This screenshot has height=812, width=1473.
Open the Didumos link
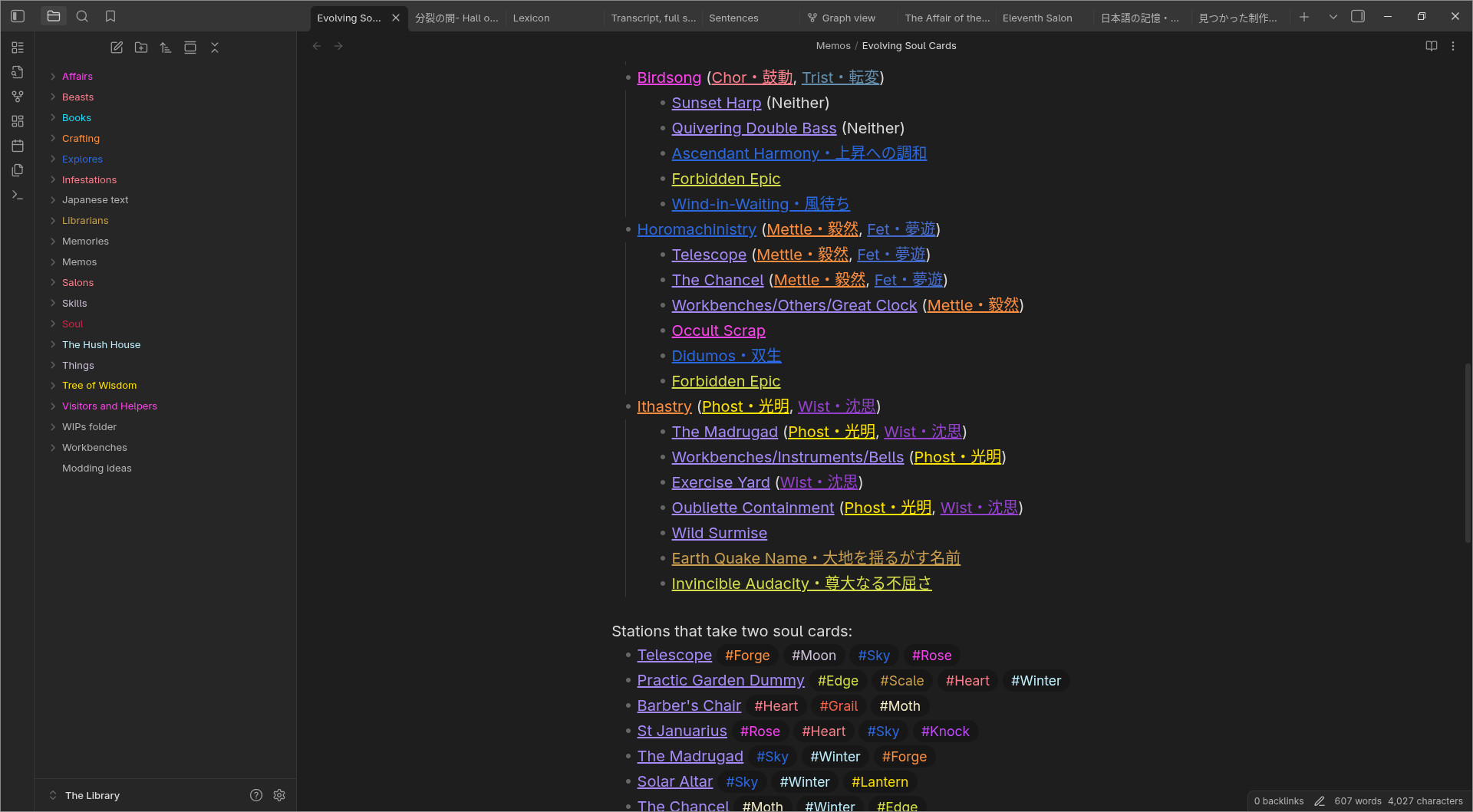tap(727, 356)
